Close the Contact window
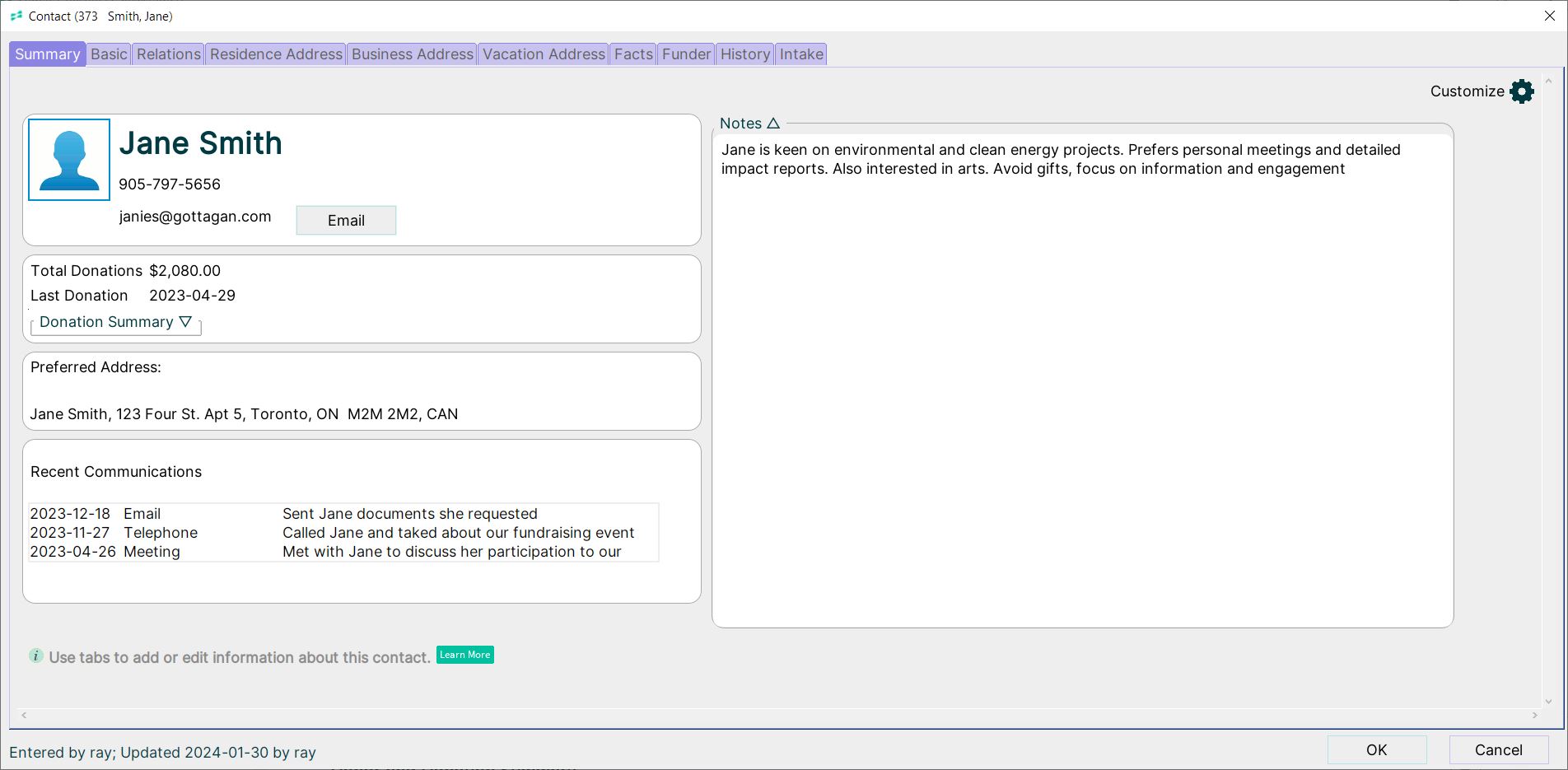The width and height of the screenshot is (1568, 770). coord(1549,16)
